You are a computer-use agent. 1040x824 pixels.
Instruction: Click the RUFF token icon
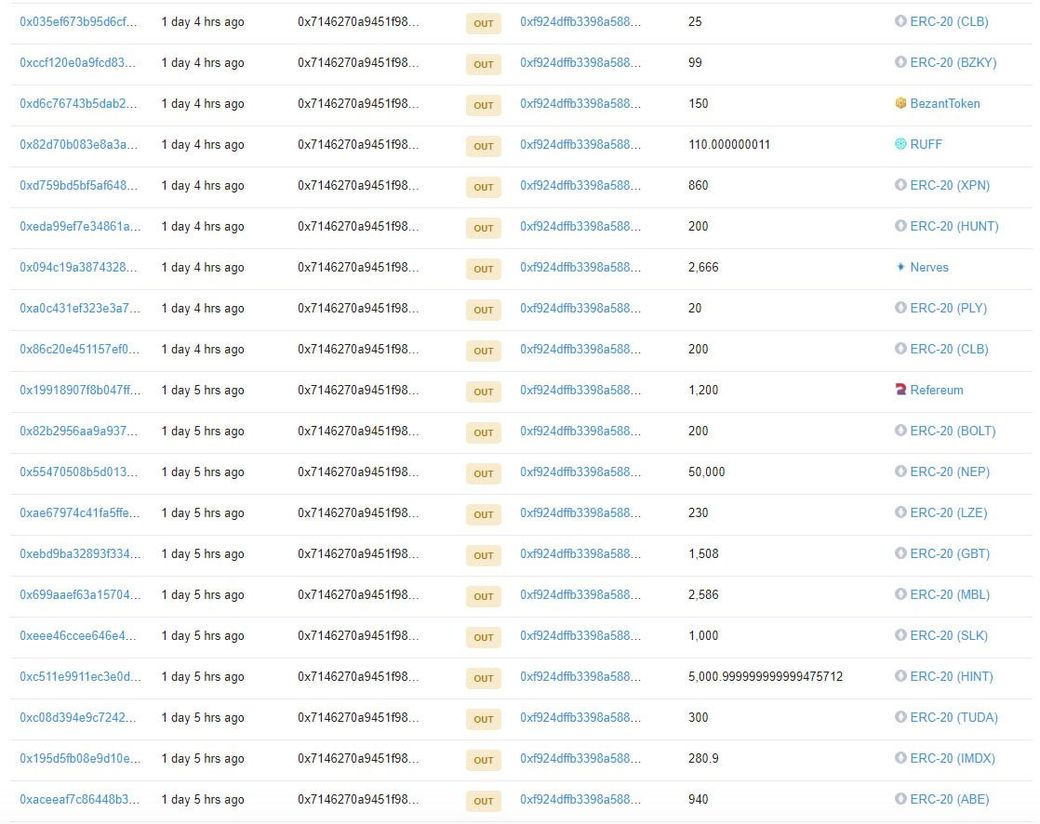click(x=900, y=144)
